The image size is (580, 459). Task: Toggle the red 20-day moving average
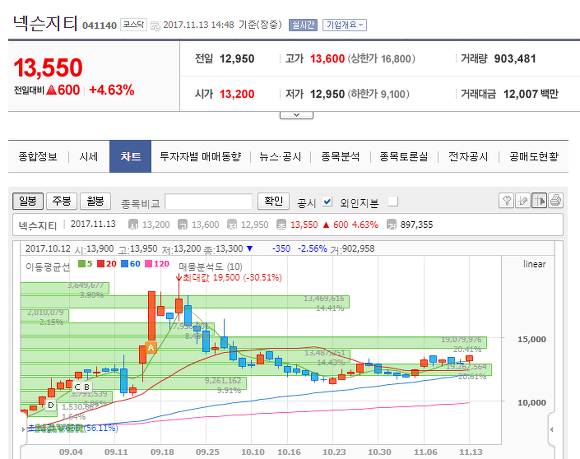(107, 264)
